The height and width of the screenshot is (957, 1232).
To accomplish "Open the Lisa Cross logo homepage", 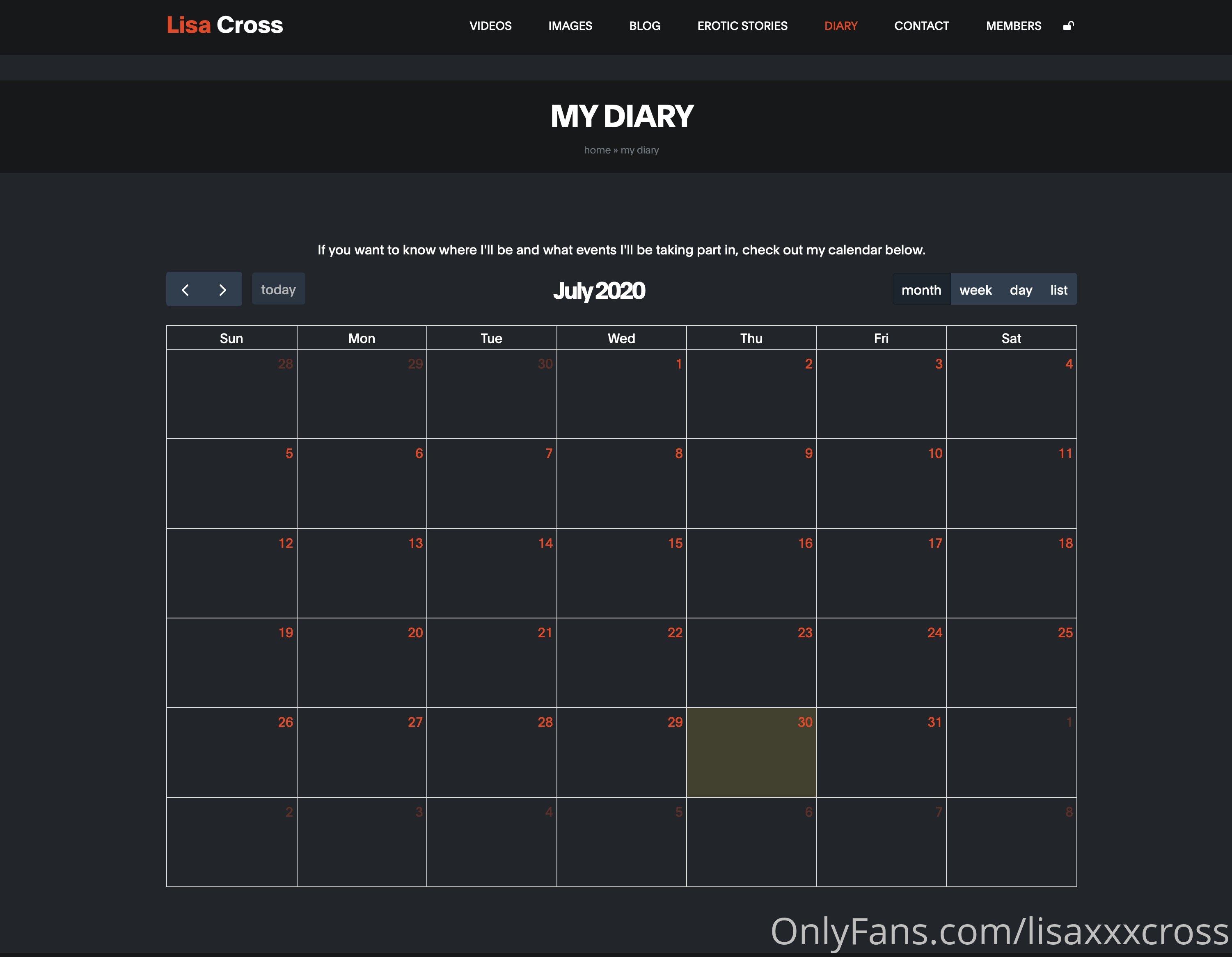I will point(224,25).
